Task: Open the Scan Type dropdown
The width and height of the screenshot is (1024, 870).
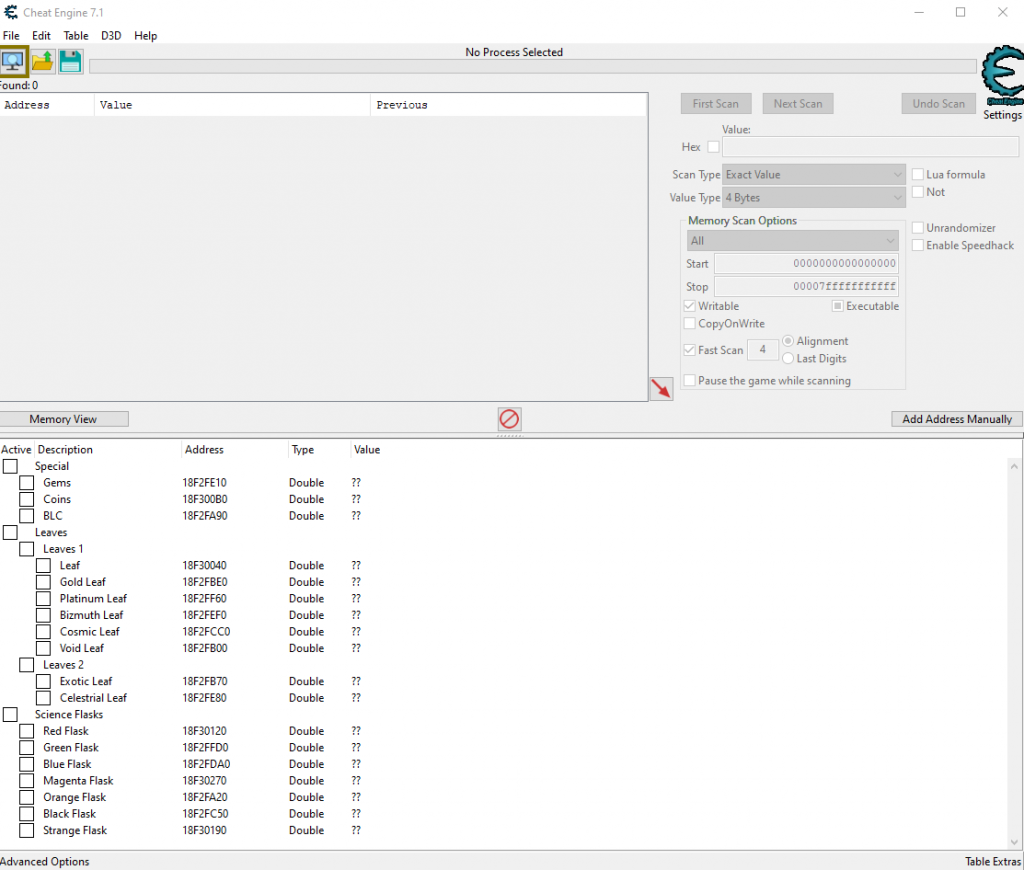Action: point(814,174)
